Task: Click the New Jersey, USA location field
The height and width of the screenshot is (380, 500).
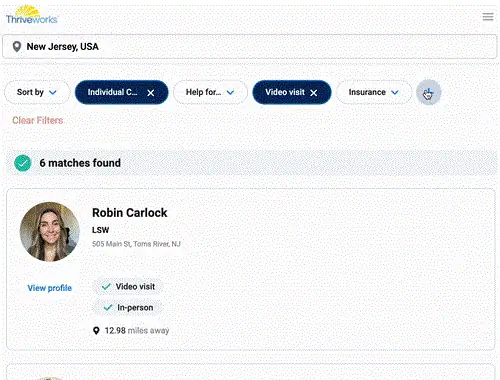Action: point(250,47)
